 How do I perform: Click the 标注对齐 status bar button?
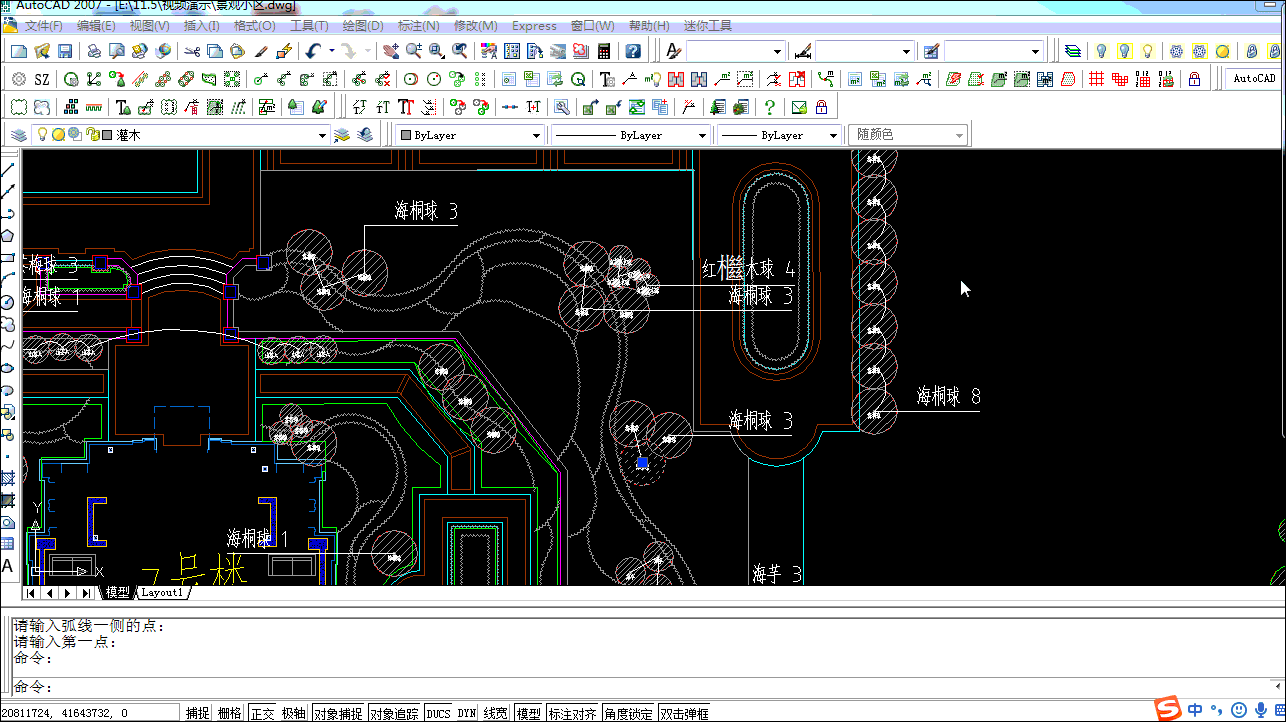572,713
